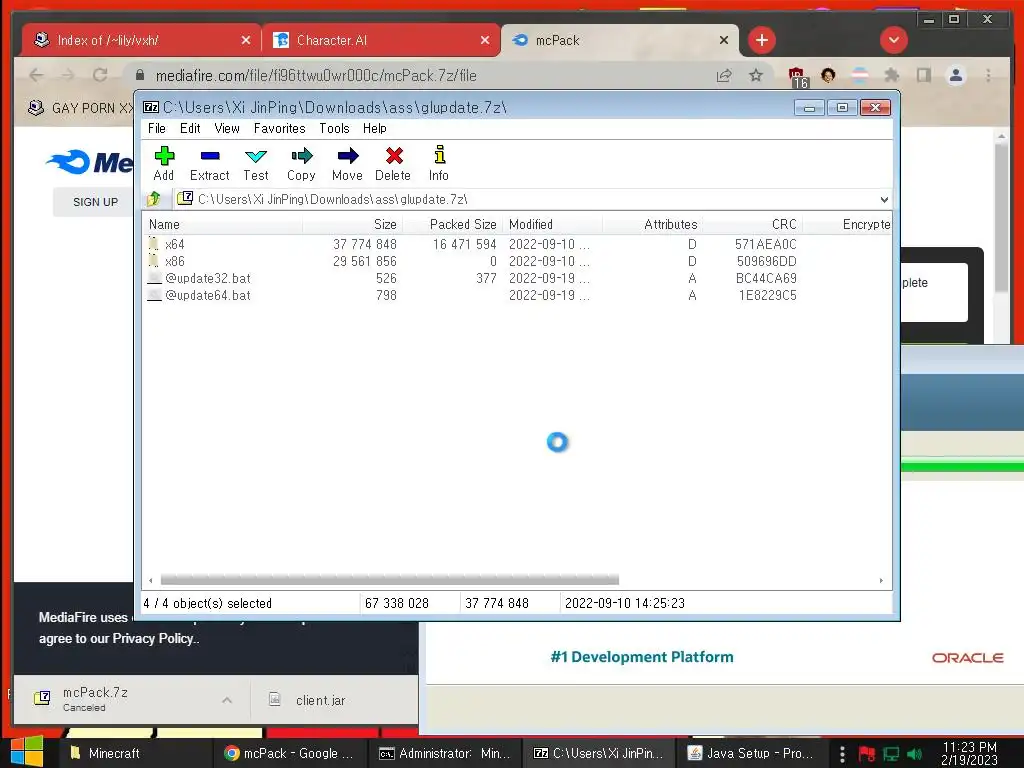Select the @update32.bat file

point(516,278)
